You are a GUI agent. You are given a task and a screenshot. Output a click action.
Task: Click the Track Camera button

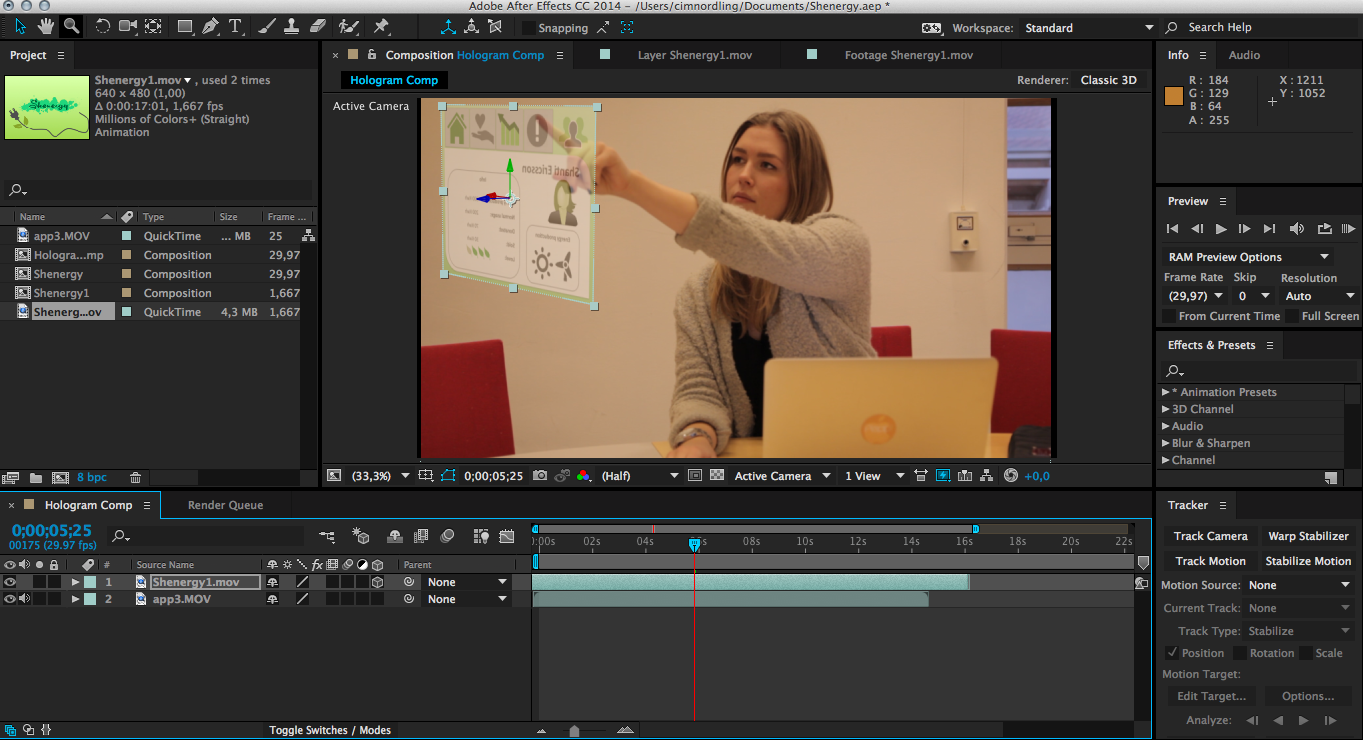pos(1210,536)
